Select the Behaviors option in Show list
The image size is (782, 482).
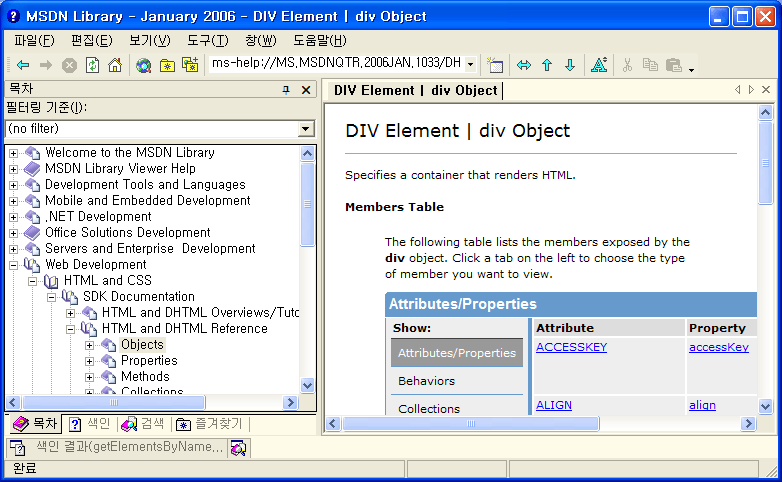point(426,381)
